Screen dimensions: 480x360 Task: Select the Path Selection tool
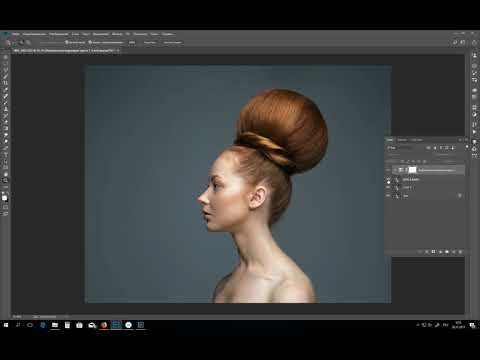point(6,161)
